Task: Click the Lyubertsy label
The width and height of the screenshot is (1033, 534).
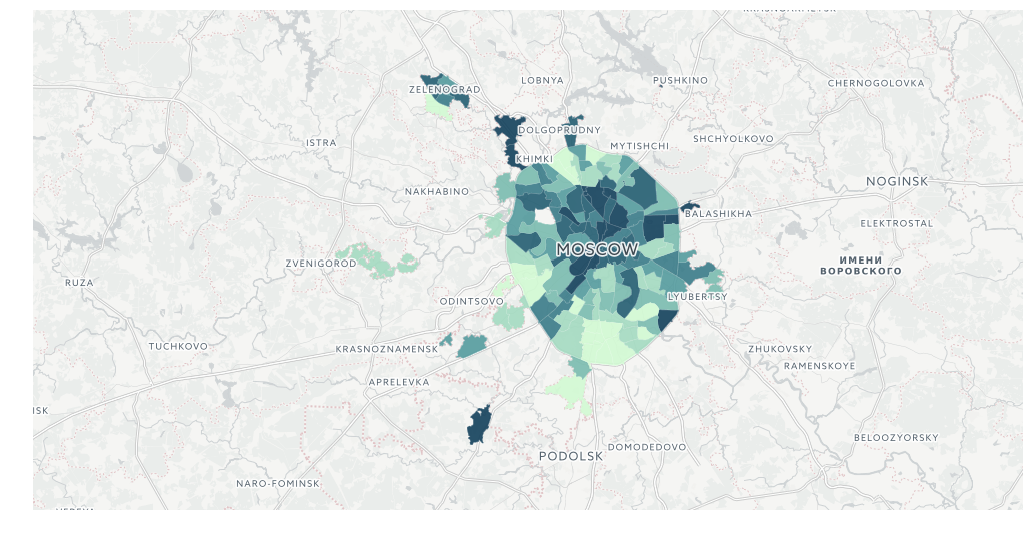Action: click(x=698, y=297)
